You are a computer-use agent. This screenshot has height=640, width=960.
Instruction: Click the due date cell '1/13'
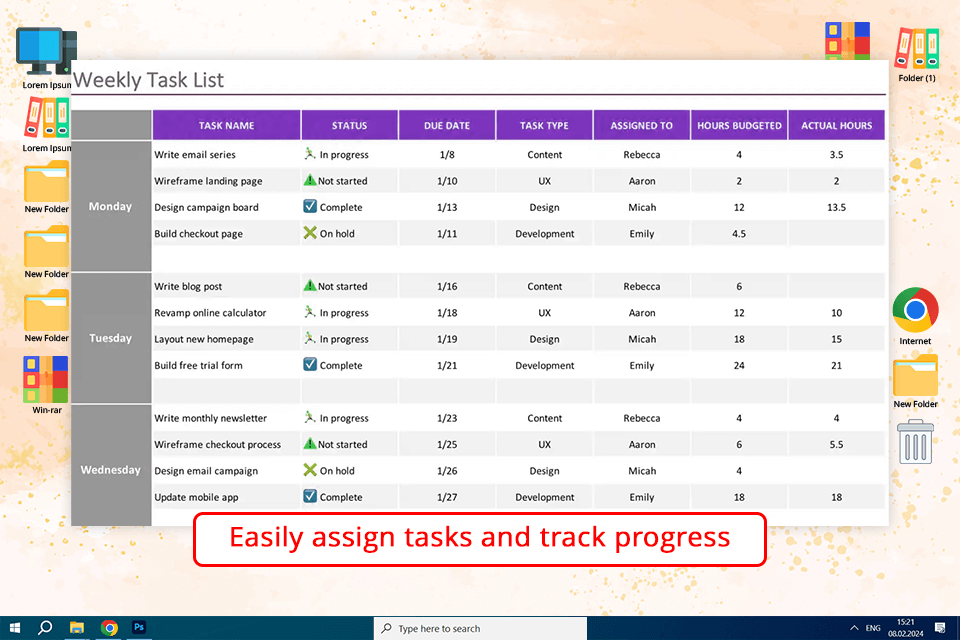(x=447, y=207)
